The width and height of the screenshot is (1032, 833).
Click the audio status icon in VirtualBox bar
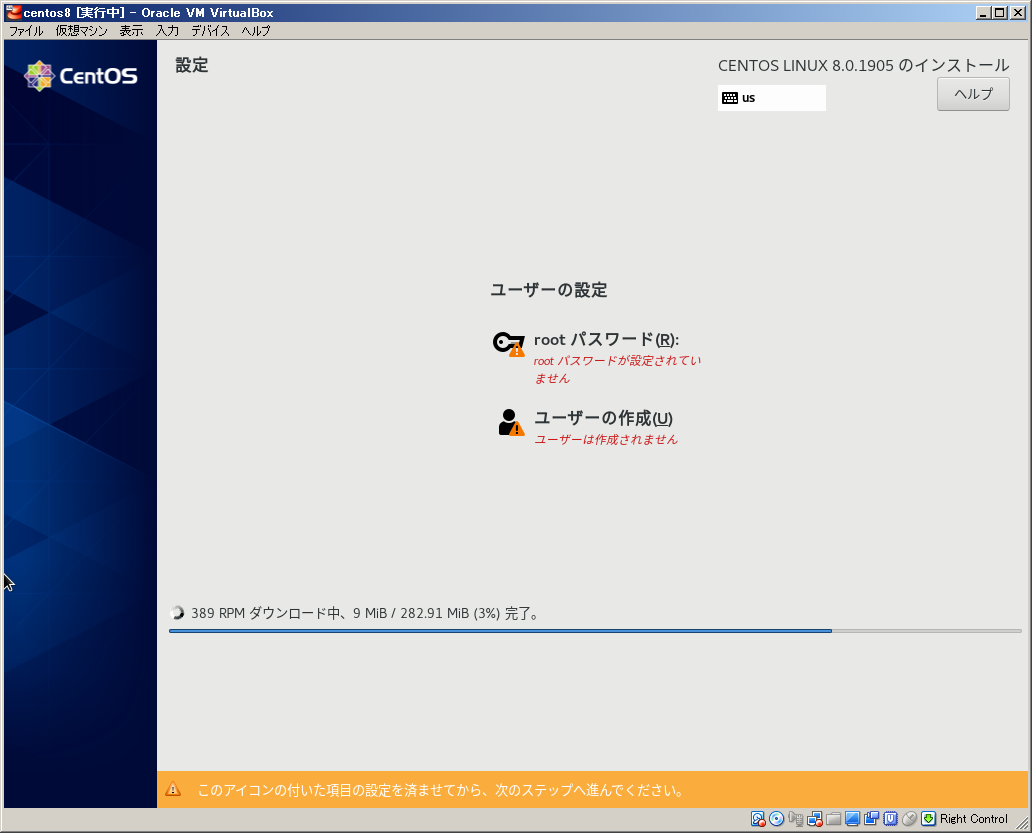(x=796, y=819)
